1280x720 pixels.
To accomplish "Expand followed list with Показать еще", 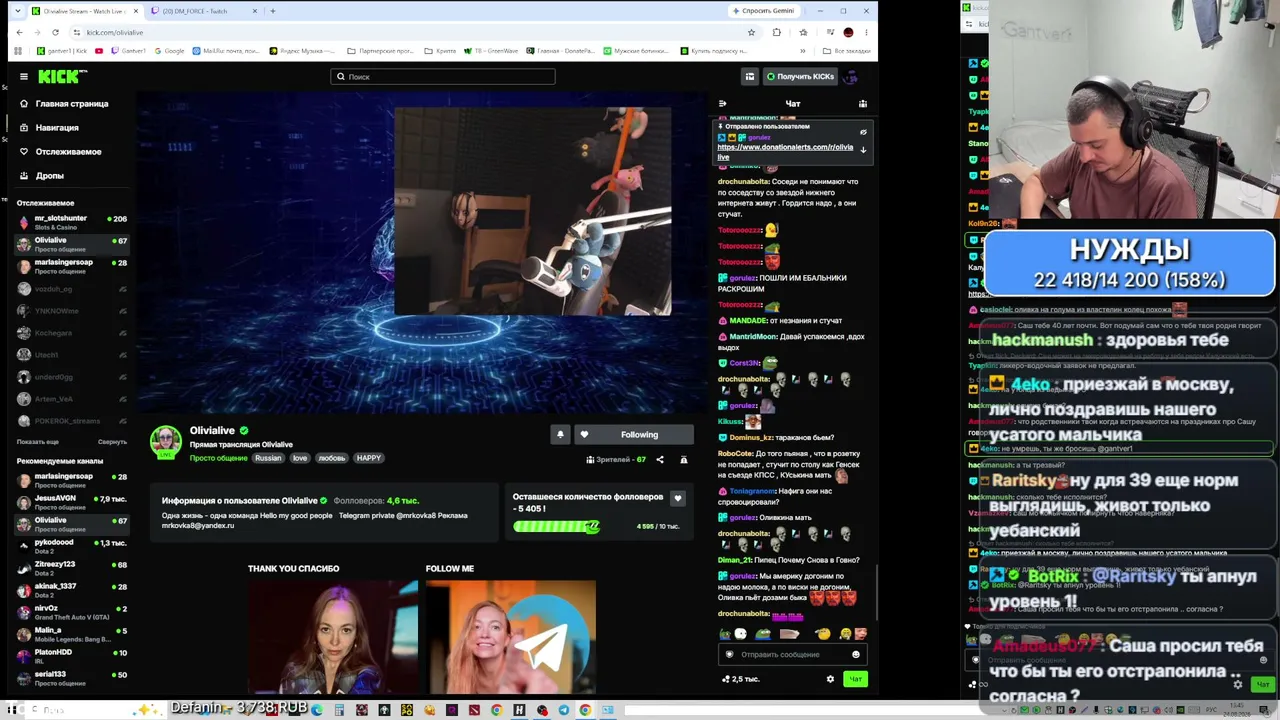I will (38, 442).
